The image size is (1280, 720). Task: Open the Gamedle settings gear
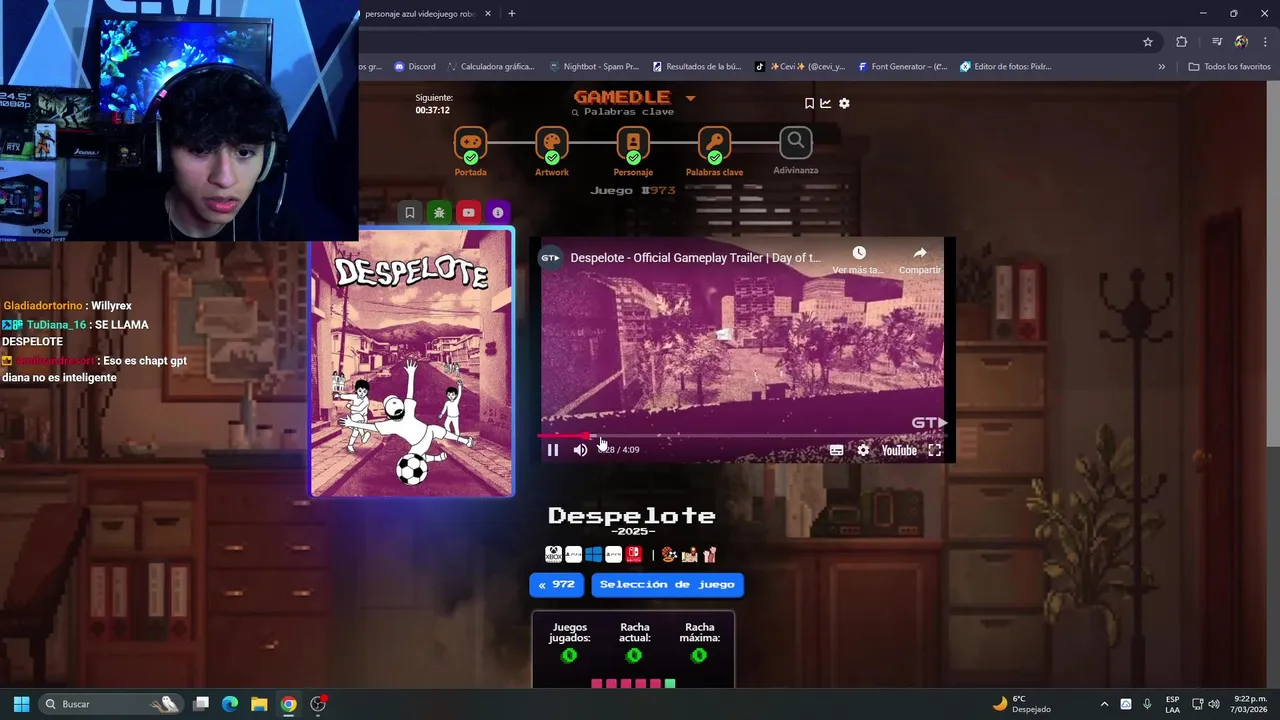pyautogui.click(x=844, y=103)
